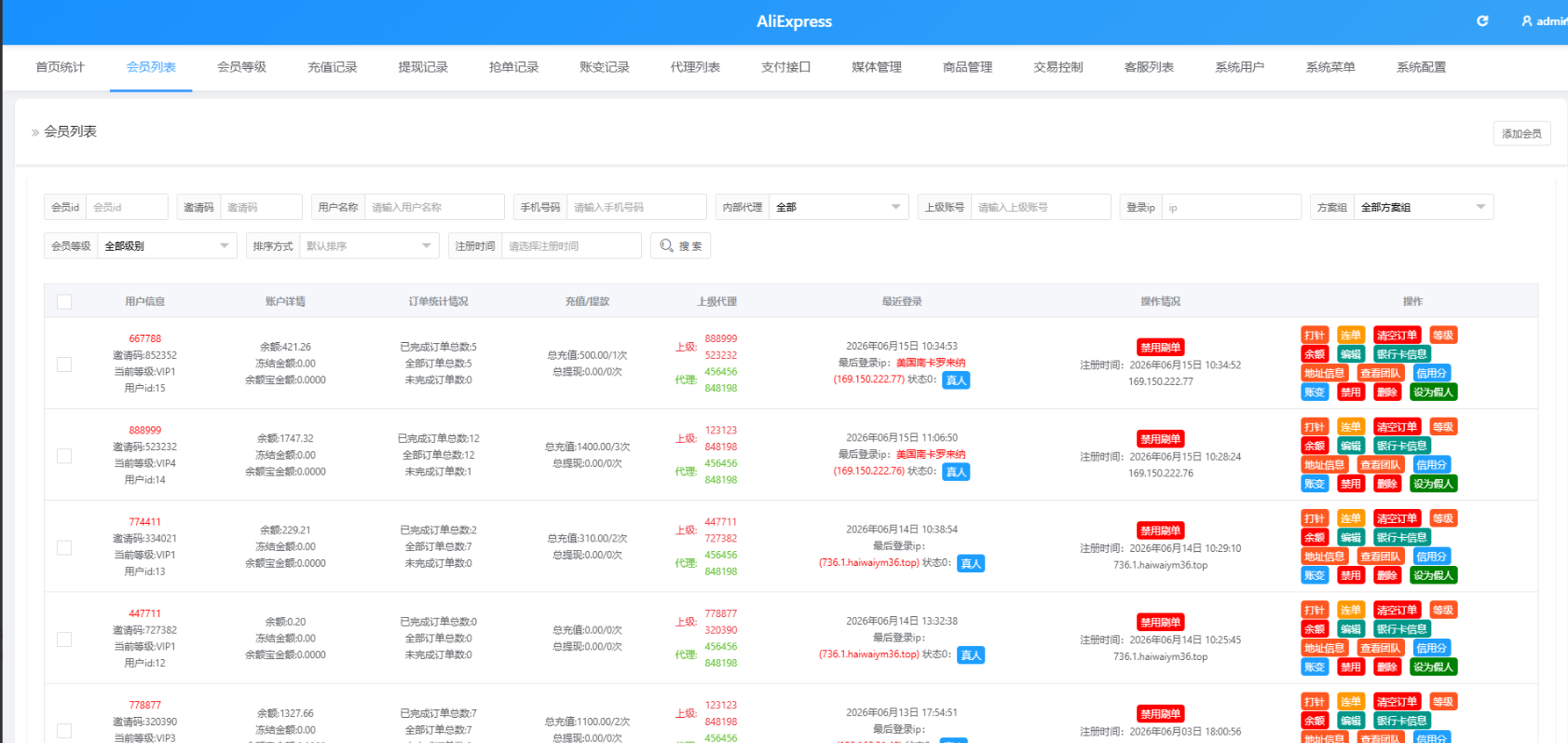Focus the 上级账号 input field
Image resolution: width=1568 pixels, height=743 pixels.
tap(1041, 207)
